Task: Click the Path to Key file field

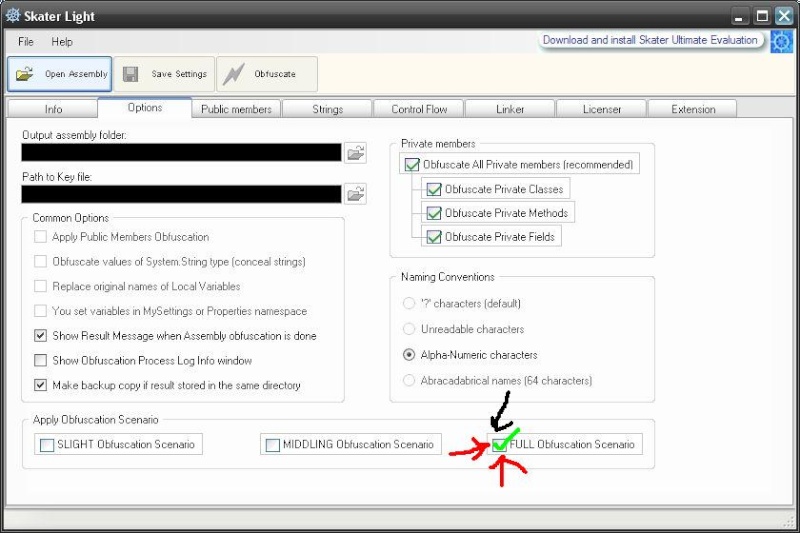Action: pyautogui.click(x=181, y=194)
